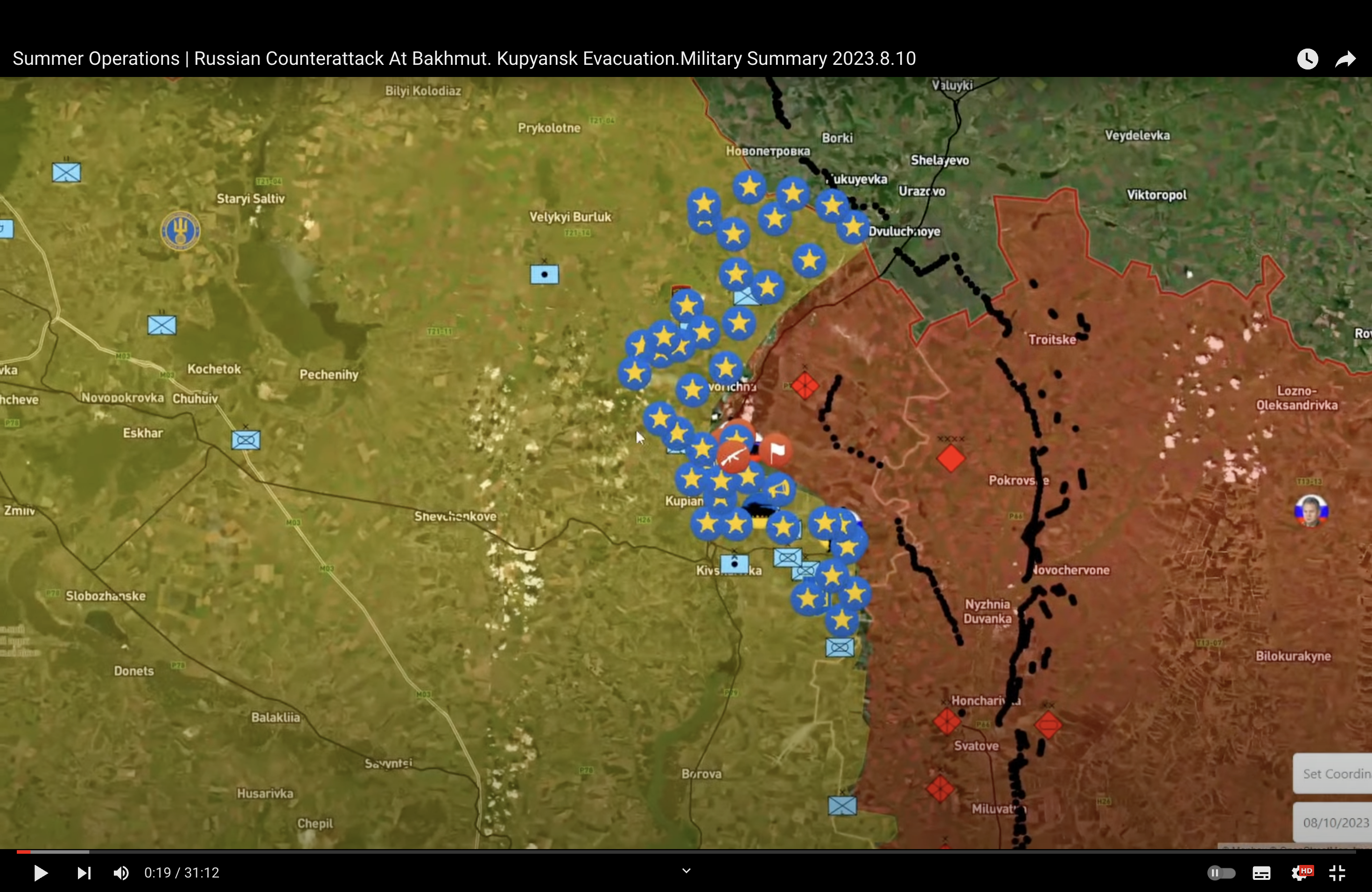Open the 08/10/2023 date field

pyautogui.click(x=1335, y=822)
